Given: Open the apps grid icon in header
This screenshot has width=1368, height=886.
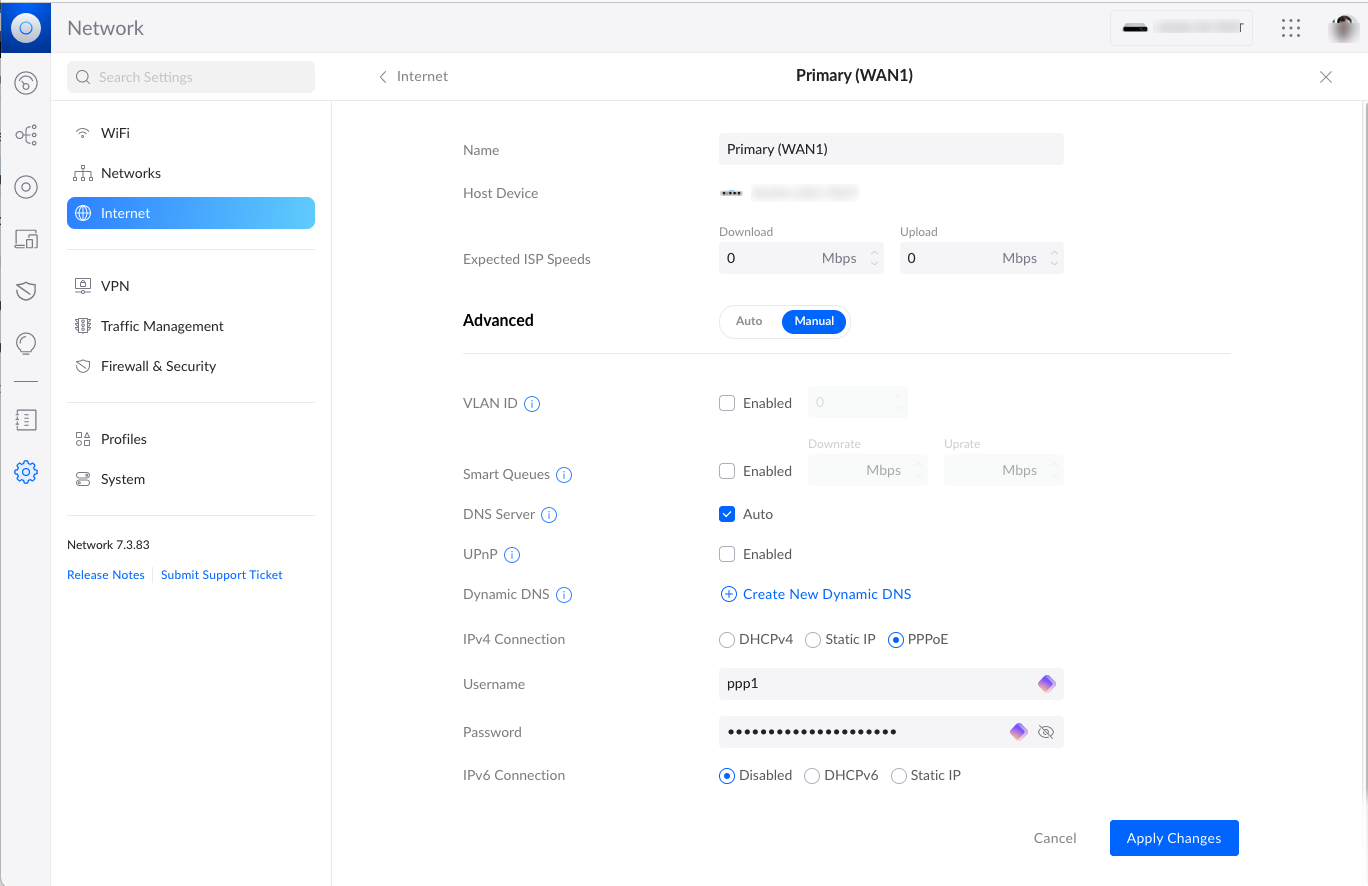Looking at the screenshot, I should pyautogui.click(x=1291, y=28).
